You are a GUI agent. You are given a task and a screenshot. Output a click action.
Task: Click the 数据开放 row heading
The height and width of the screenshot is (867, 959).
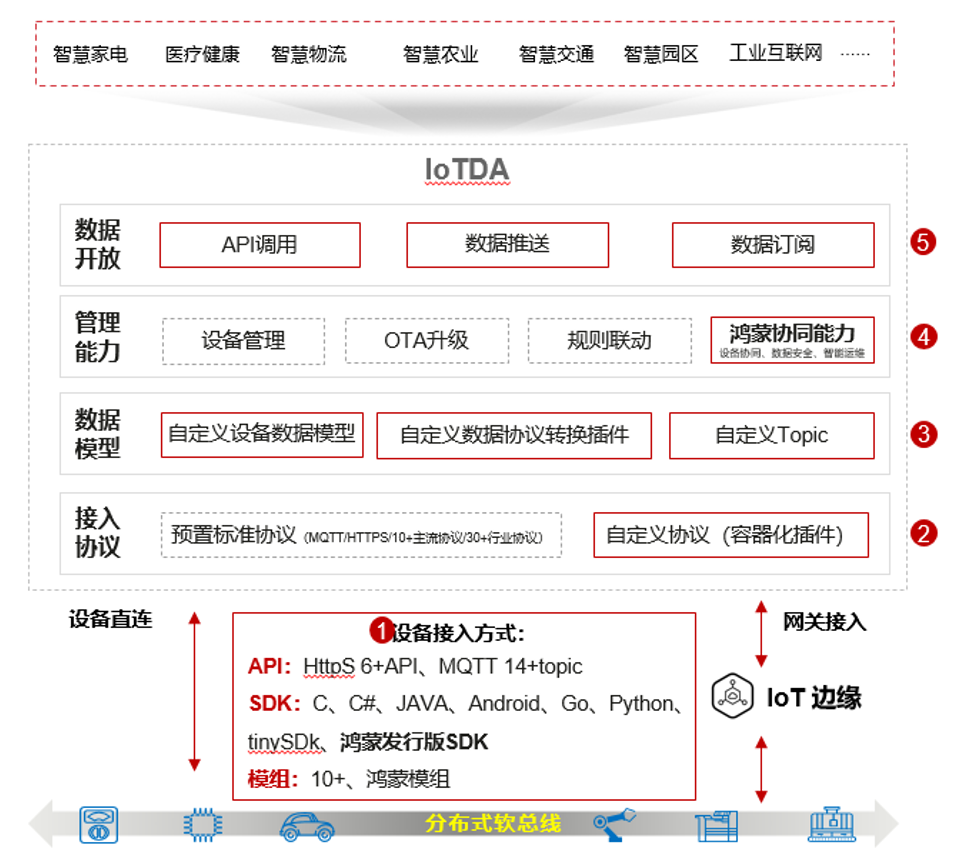click(98, 245)
